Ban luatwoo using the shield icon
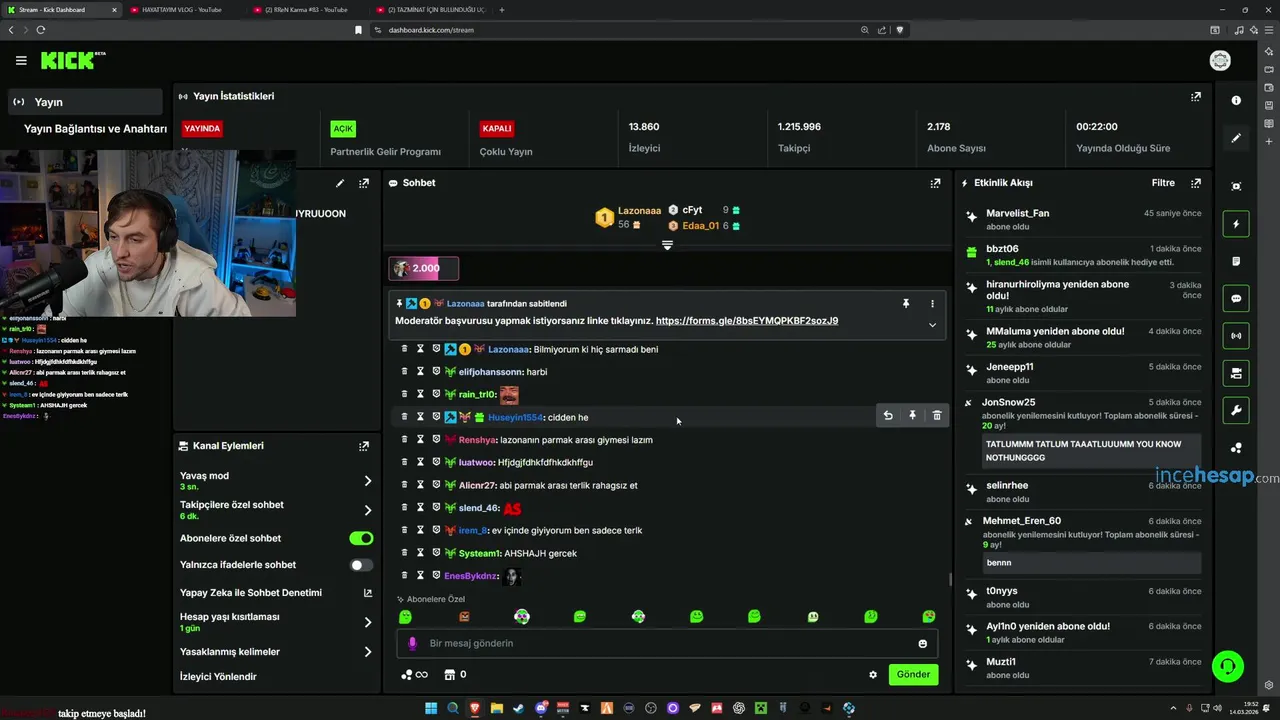The image size is (1280, 720). (436, 463)
